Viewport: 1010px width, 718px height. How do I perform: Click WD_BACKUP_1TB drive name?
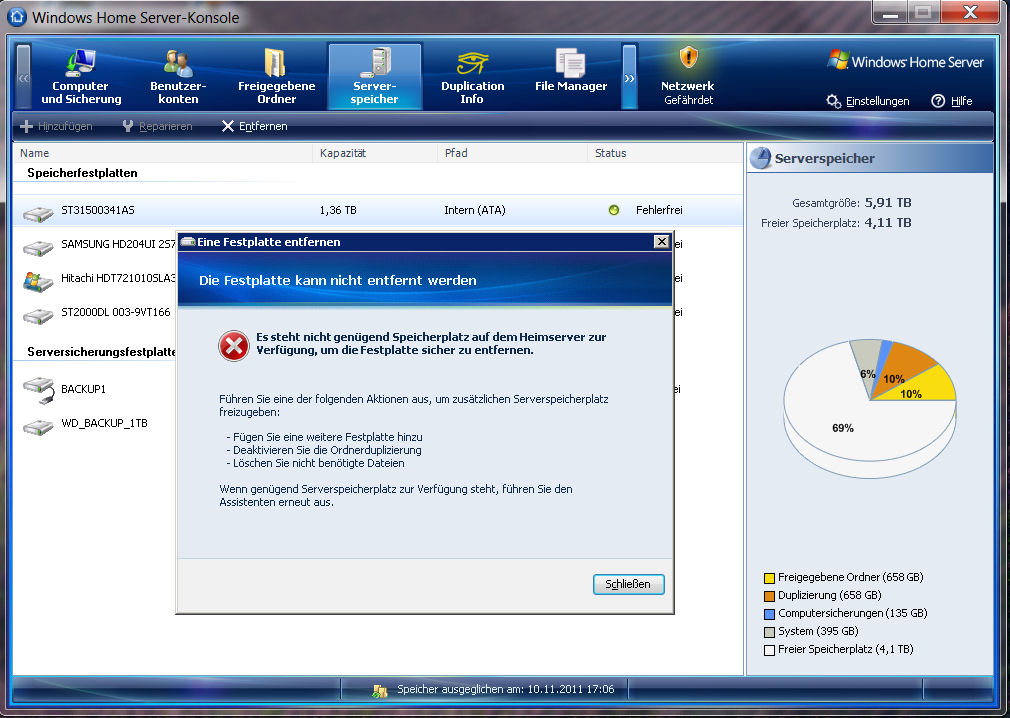pos(104,423)
